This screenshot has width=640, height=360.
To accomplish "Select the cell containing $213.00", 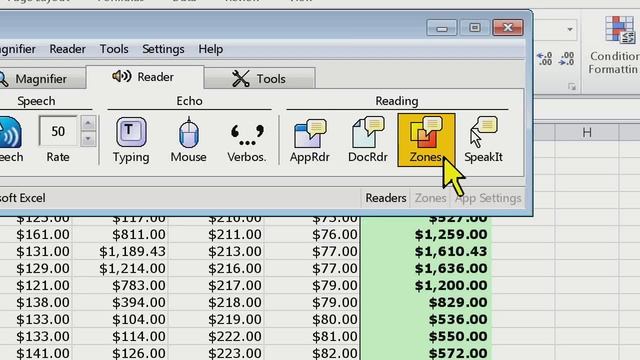I will (x=217, y=251).
